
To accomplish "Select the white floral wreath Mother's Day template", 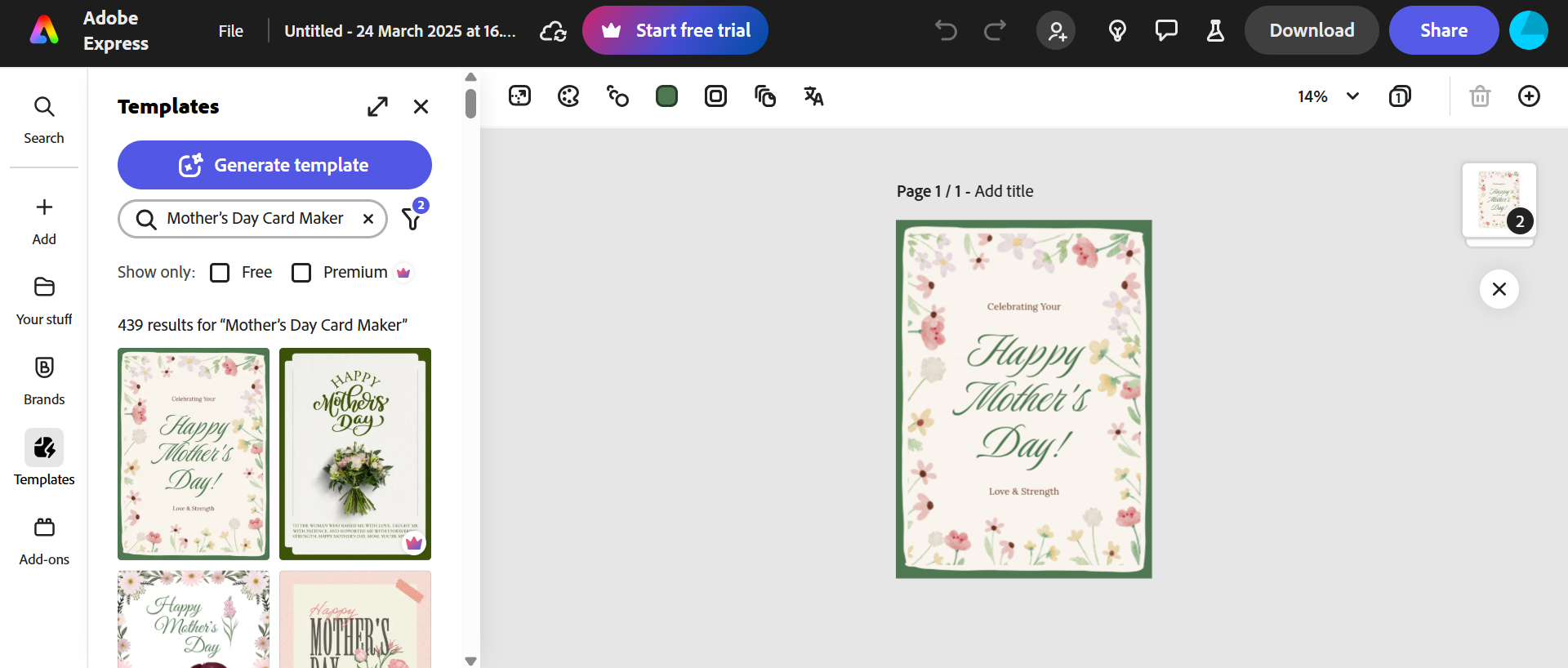I will (x=194, y=619).
